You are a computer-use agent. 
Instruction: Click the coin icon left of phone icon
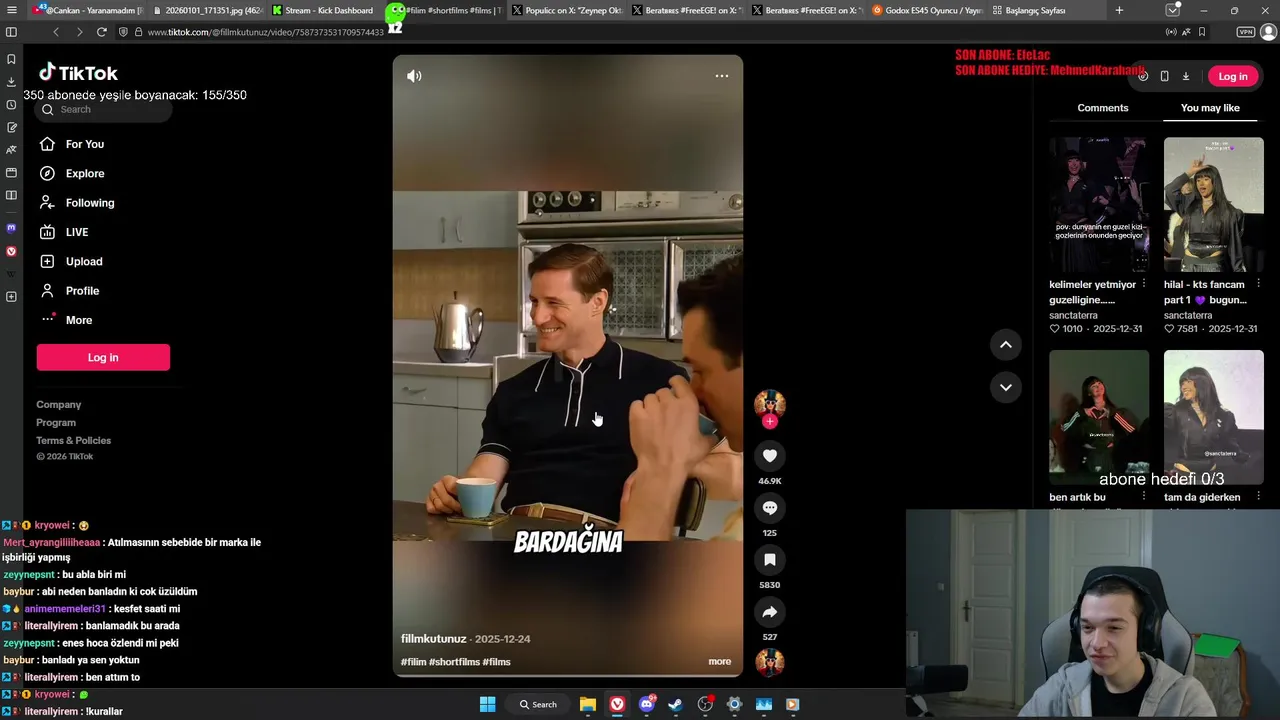coord(1143,76)
